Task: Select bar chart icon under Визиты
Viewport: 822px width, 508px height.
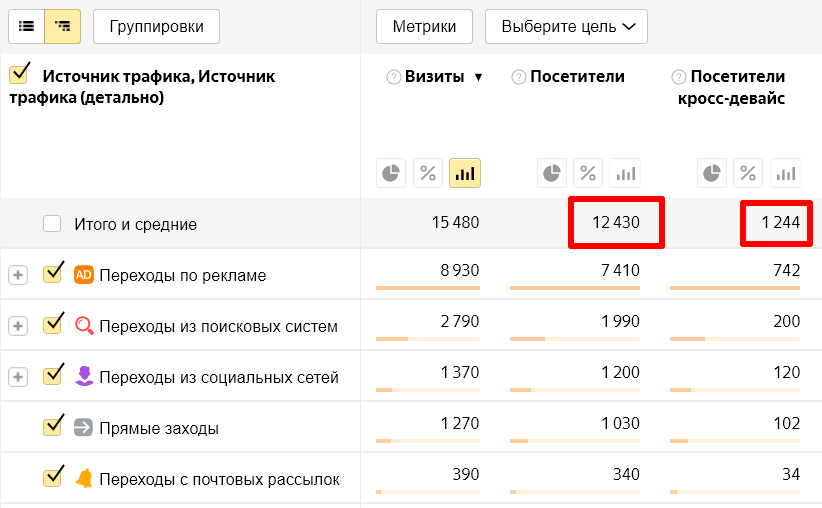Action: pyautogui.click(x=465, y=173)
